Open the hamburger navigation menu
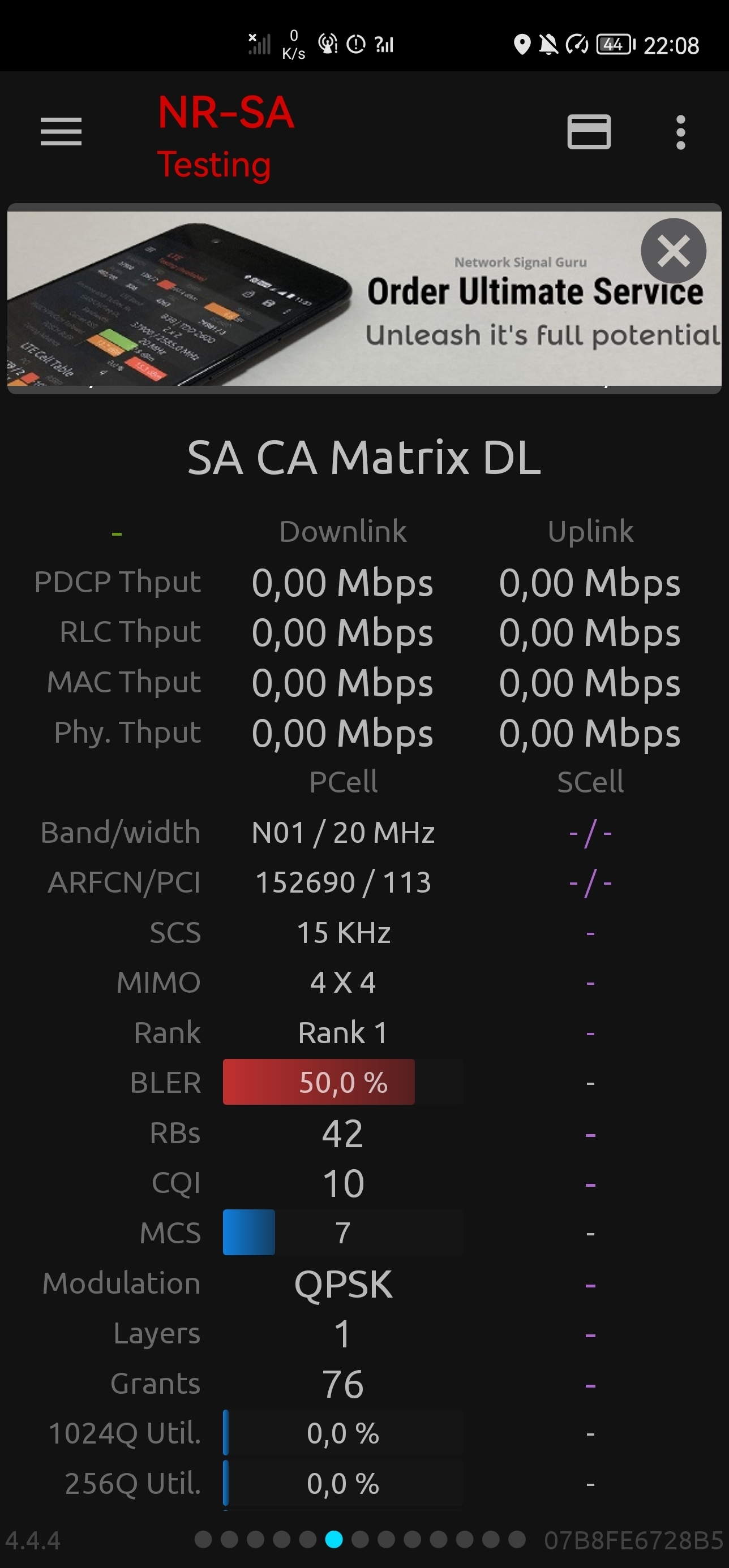729x1568 pixels. pyautogui.click(x=61, y=131)
